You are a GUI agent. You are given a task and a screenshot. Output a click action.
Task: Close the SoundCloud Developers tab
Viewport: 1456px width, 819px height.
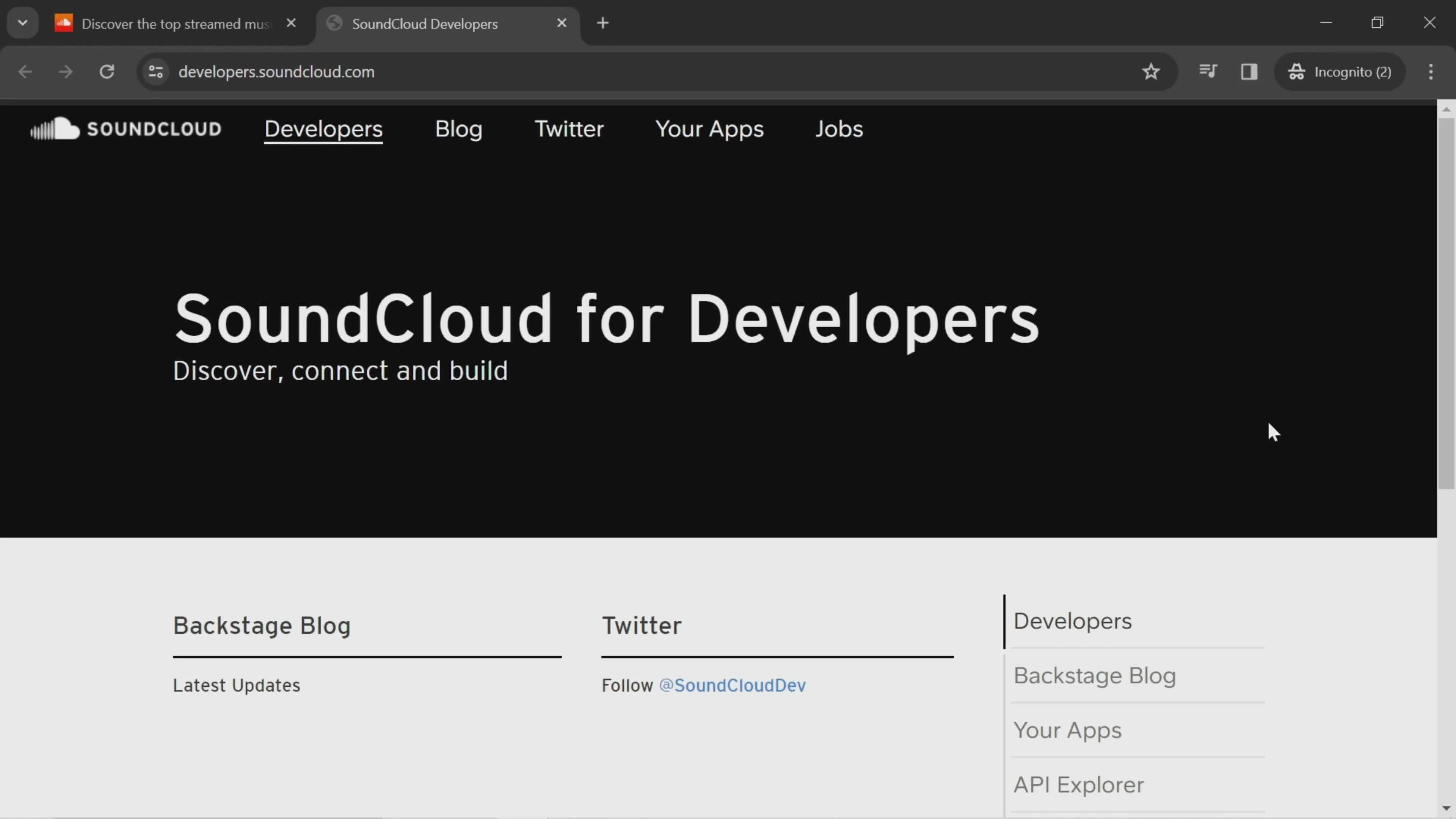tap(562, 23)
